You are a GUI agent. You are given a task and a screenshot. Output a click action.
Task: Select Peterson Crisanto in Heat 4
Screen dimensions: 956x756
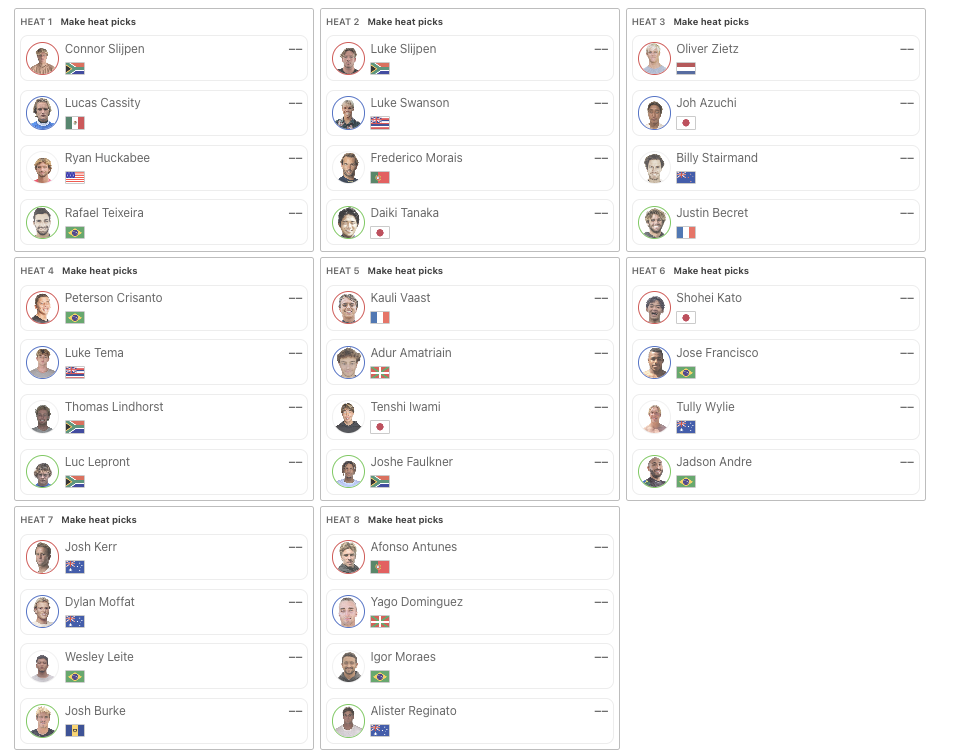[x=163, y=308]
